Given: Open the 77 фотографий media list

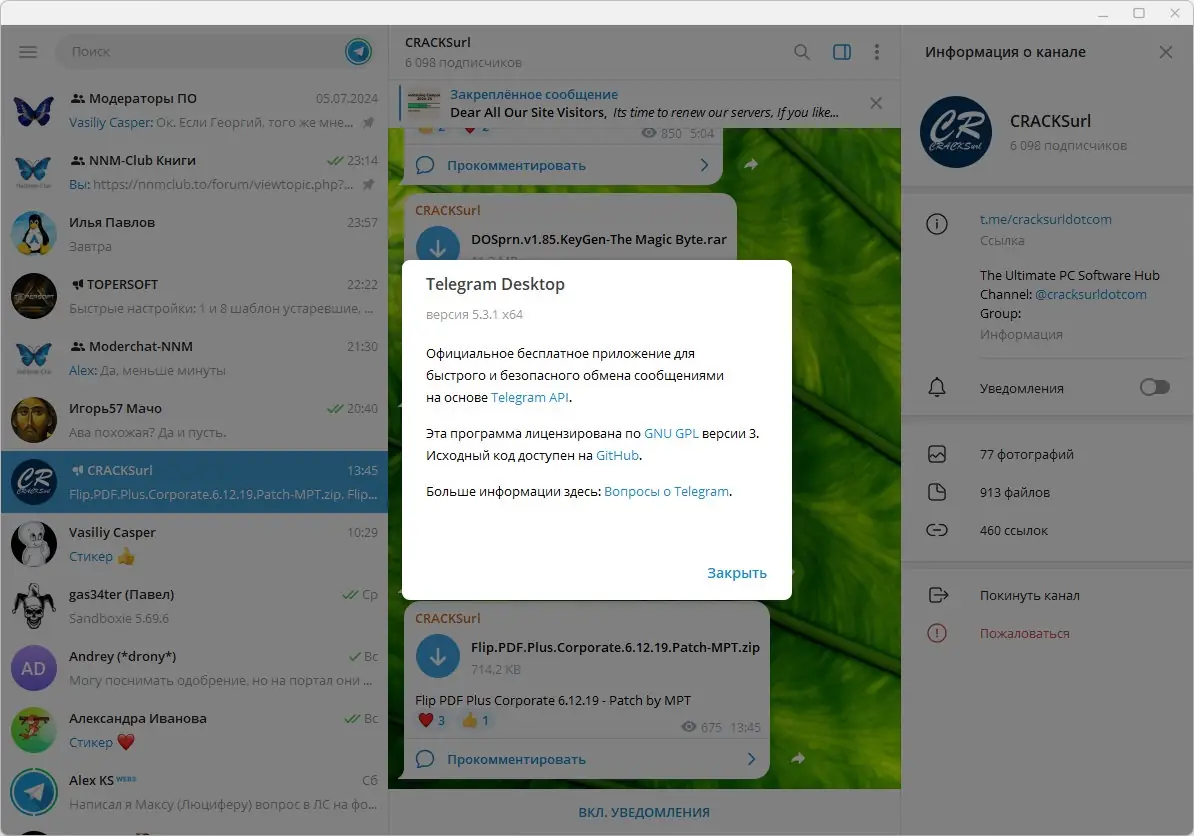Looking at the screenshot, I should point(1047,455).
